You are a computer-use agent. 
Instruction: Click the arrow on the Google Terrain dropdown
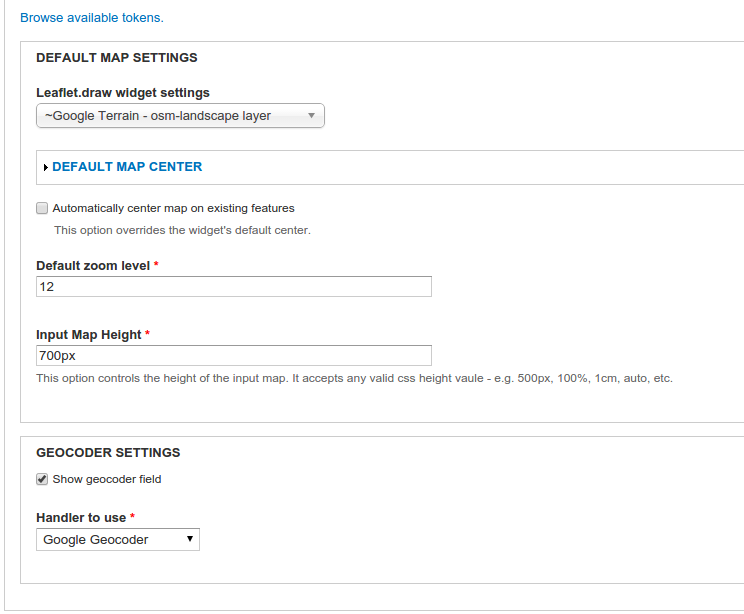click(x=311, y=115)
